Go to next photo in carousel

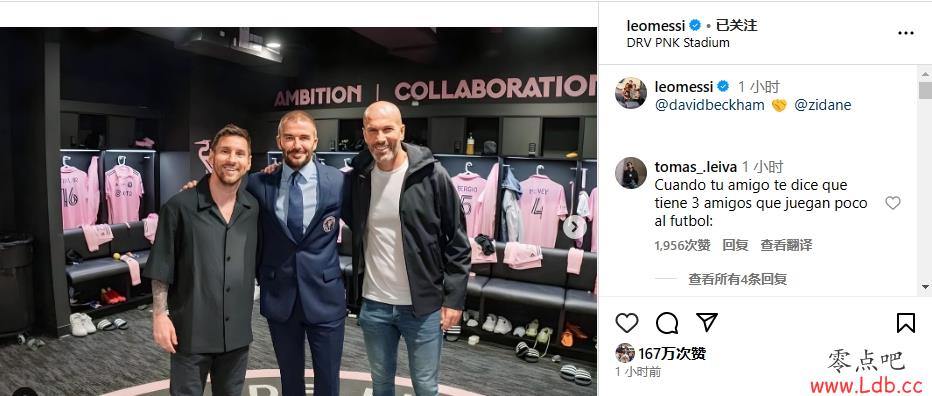coord(575,227)
